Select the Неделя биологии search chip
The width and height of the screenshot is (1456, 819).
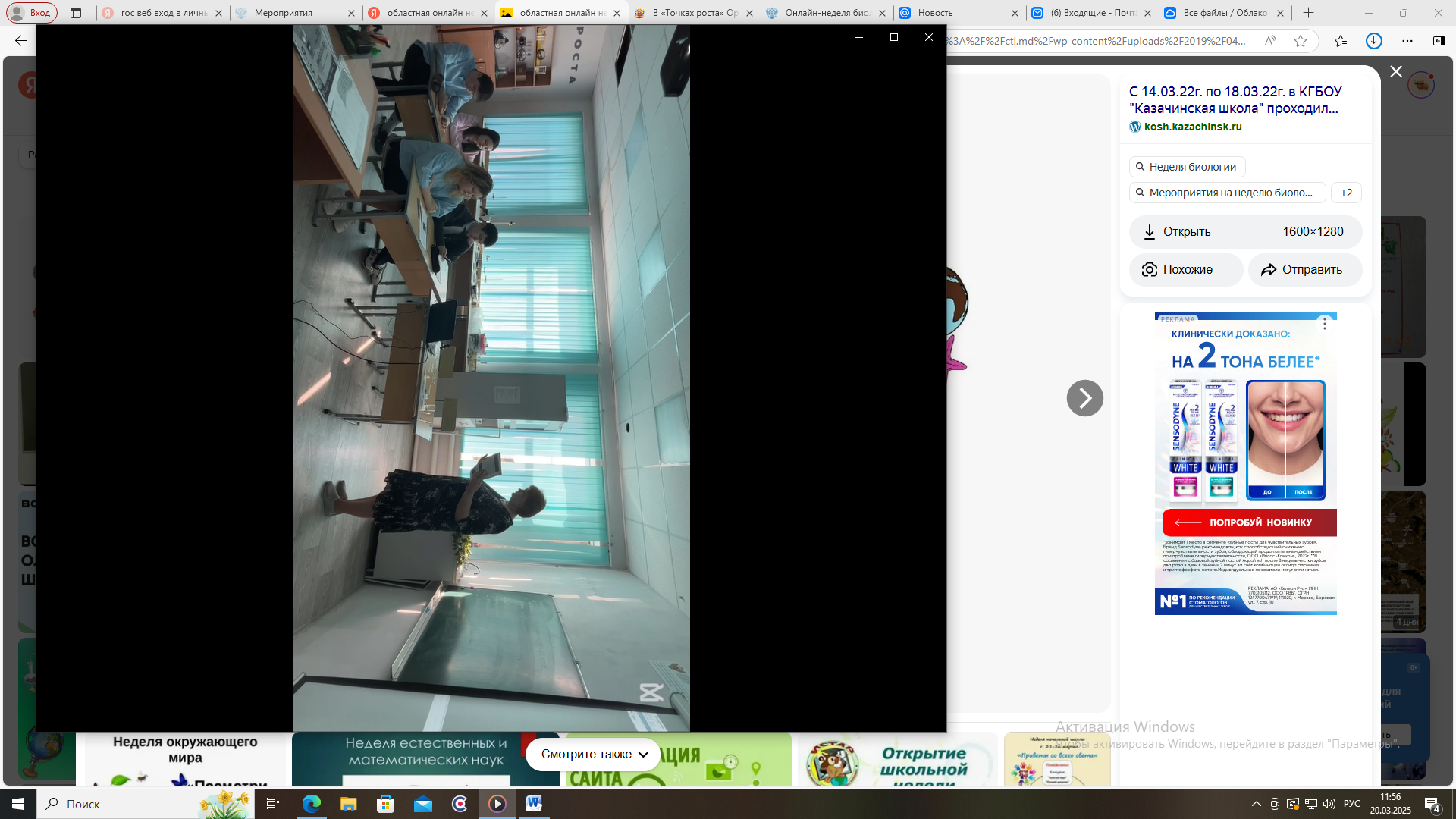[1187, 167]
